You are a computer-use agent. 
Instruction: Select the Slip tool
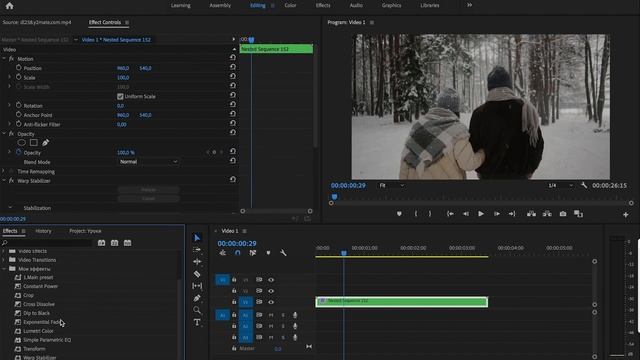pos(197,286)
